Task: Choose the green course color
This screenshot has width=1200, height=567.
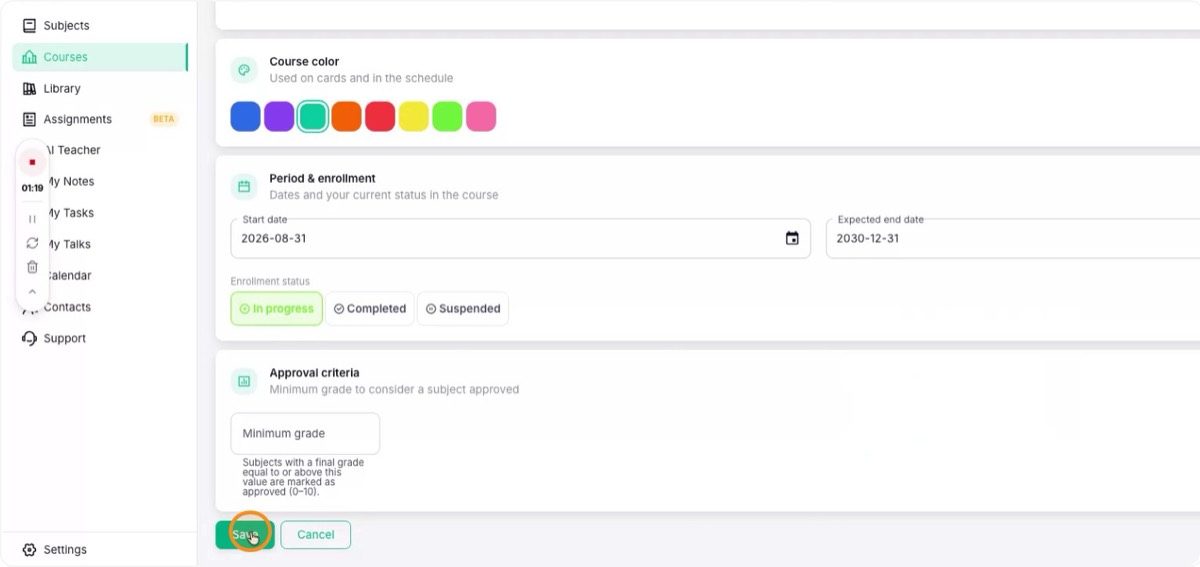Action: pos(447,116)
